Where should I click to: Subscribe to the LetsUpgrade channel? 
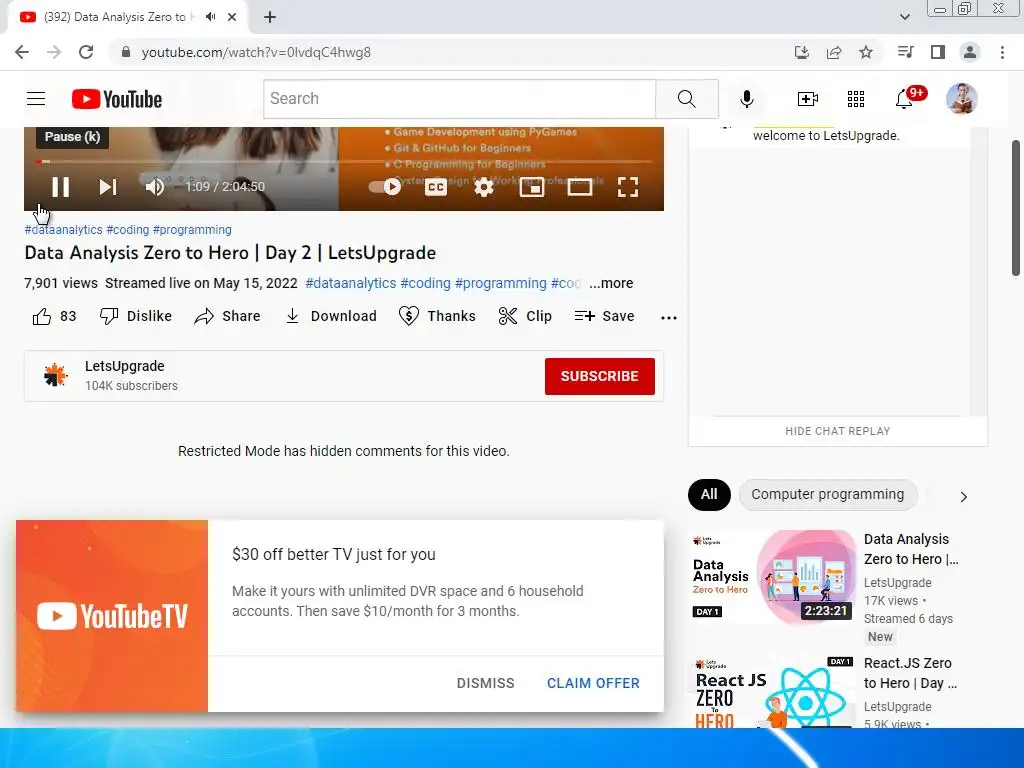click(x=600, y=376)
